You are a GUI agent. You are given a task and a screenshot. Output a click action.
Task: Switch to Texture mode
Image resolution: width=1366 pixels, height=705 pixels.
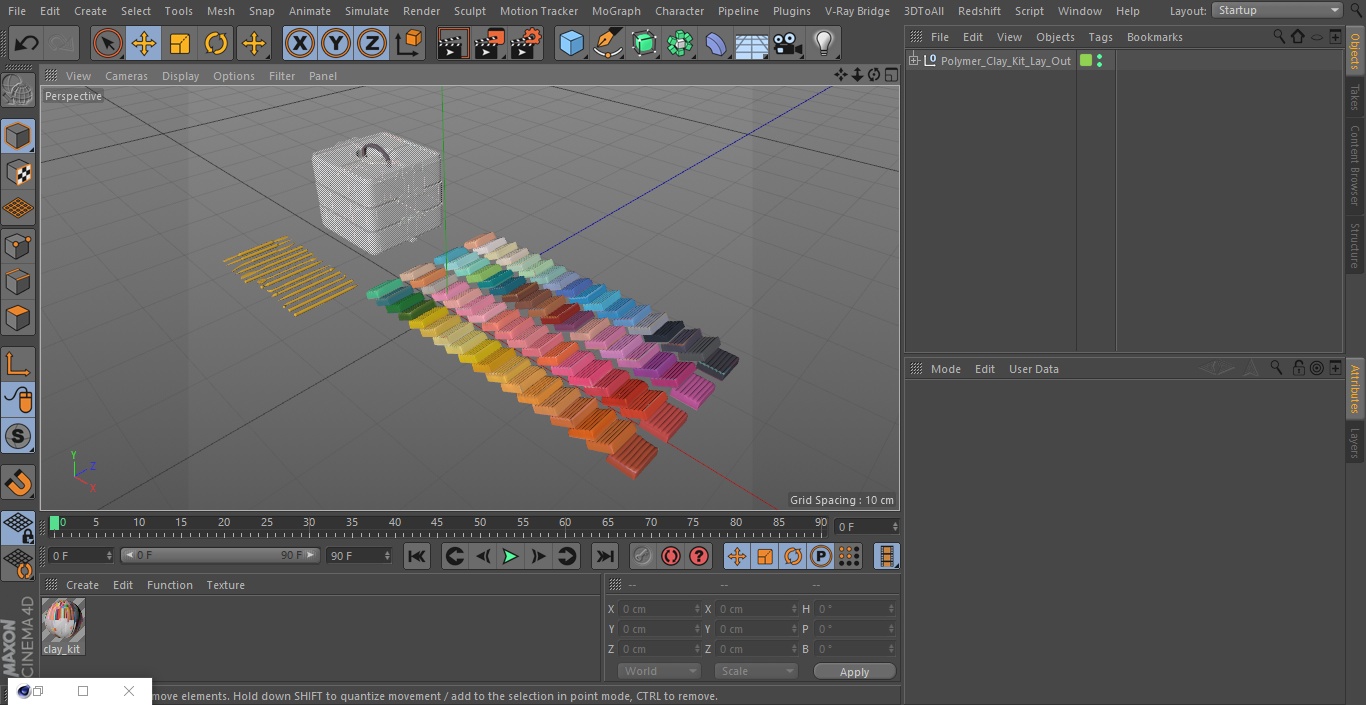pyautogui.click(x=18, y=172)
